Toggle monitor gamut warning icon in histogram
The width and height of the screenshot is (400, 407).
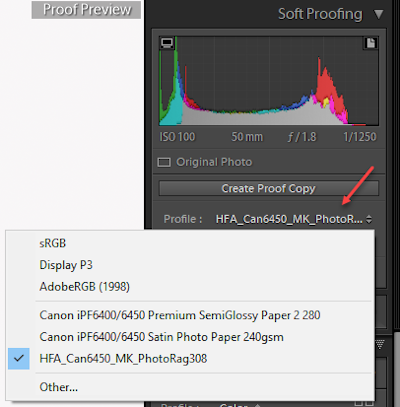click(167, 43)
